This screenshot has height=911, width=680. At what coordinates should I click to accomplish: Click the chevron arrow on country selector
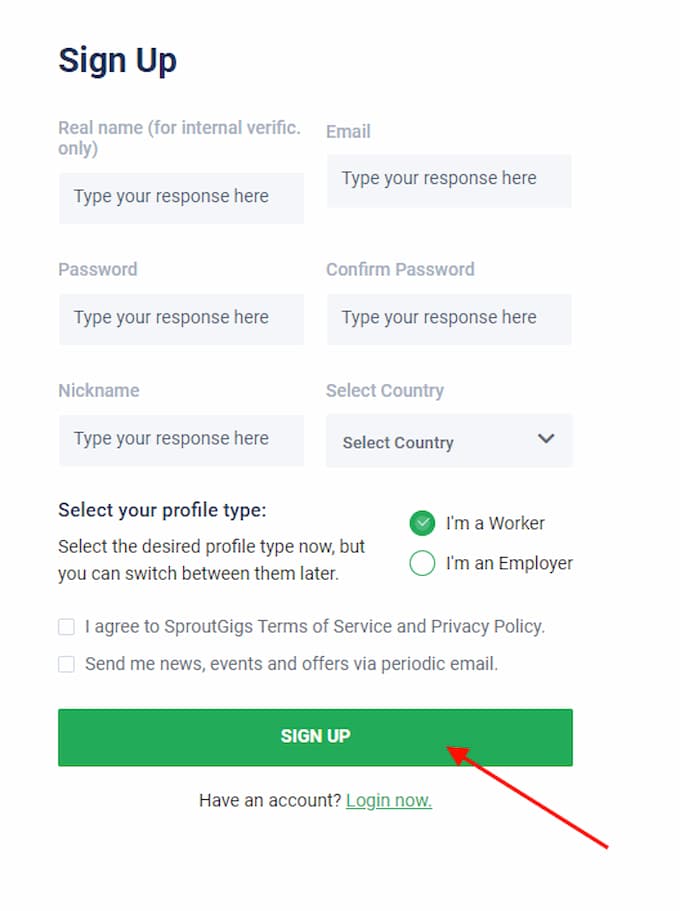546,438
